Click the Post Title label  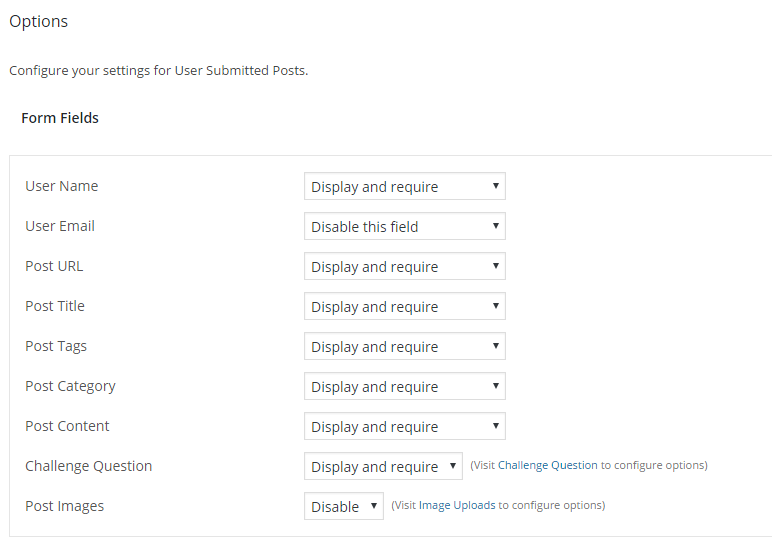coord(55,307)
